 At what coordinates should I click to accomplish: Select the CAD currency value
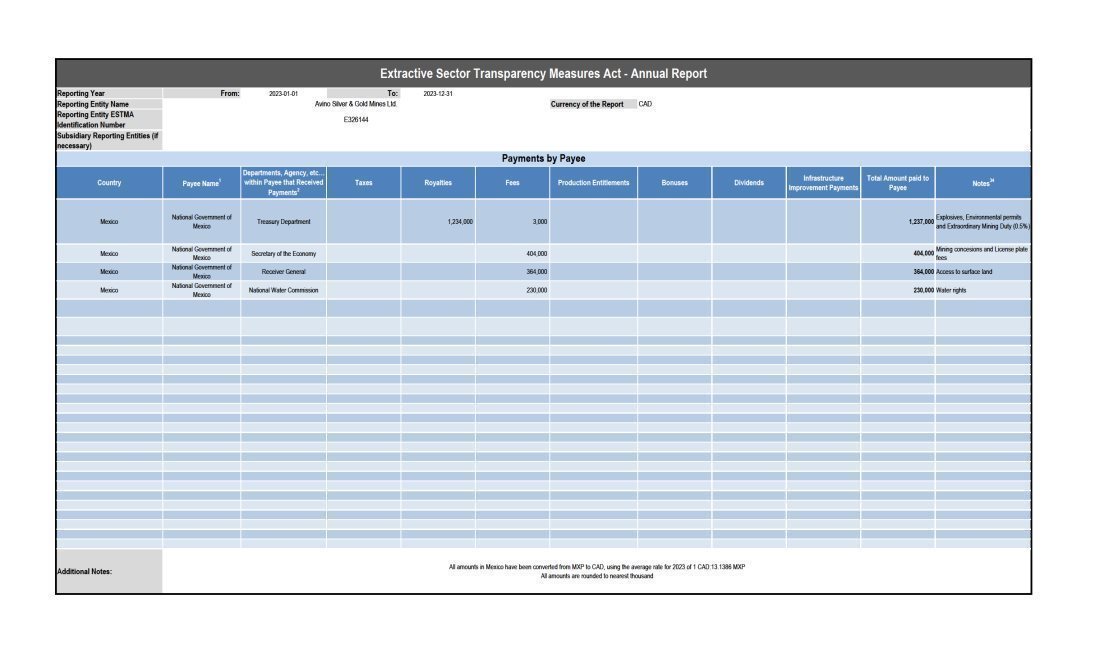[645, 104]
